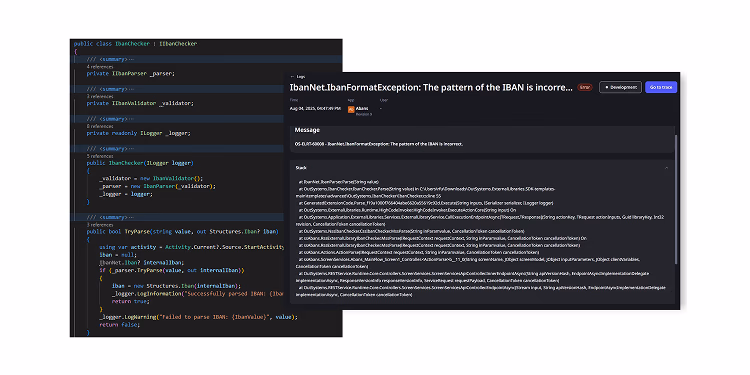
Task: Go back via the Logs arrow link
Action: point(298,77)
